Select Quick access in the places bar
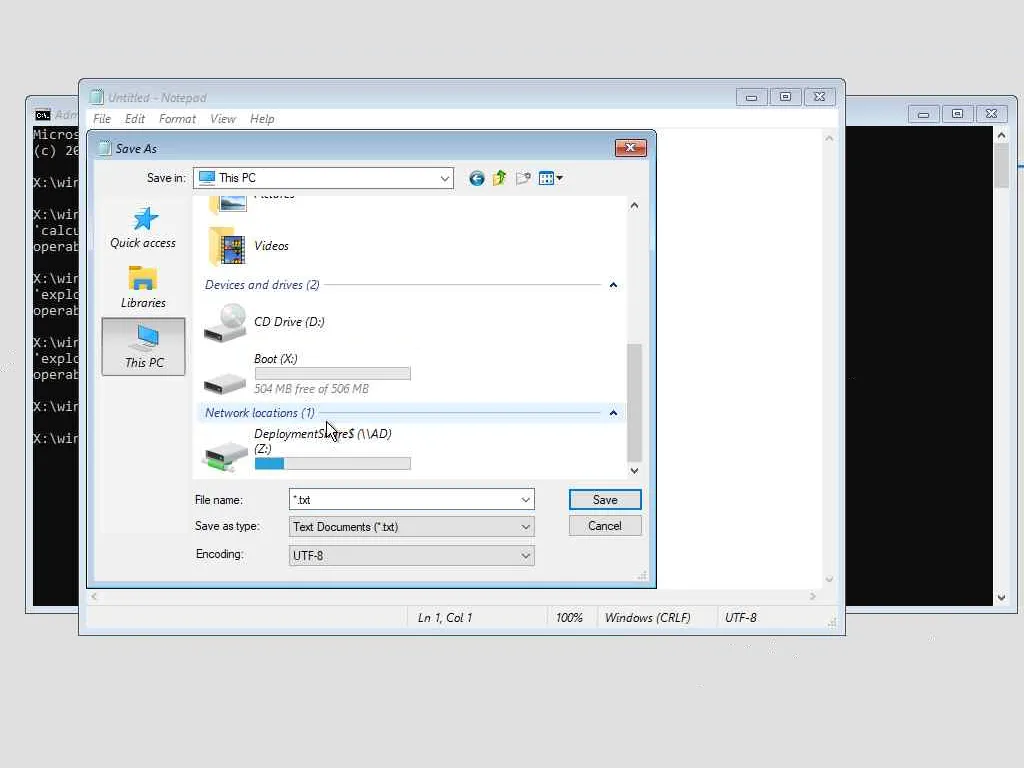1024x768 pixels. click(143, 228)
